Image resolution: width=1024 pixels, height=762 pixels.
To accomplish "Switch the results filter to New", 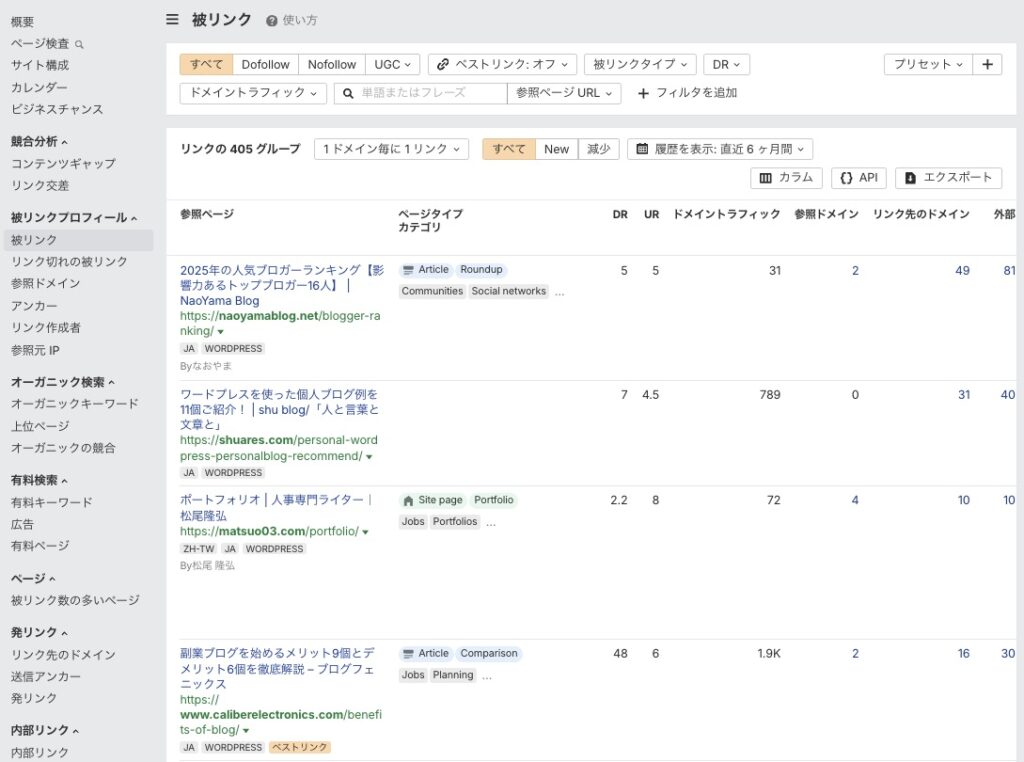I will pyautogui.click(x=556, y=148).
